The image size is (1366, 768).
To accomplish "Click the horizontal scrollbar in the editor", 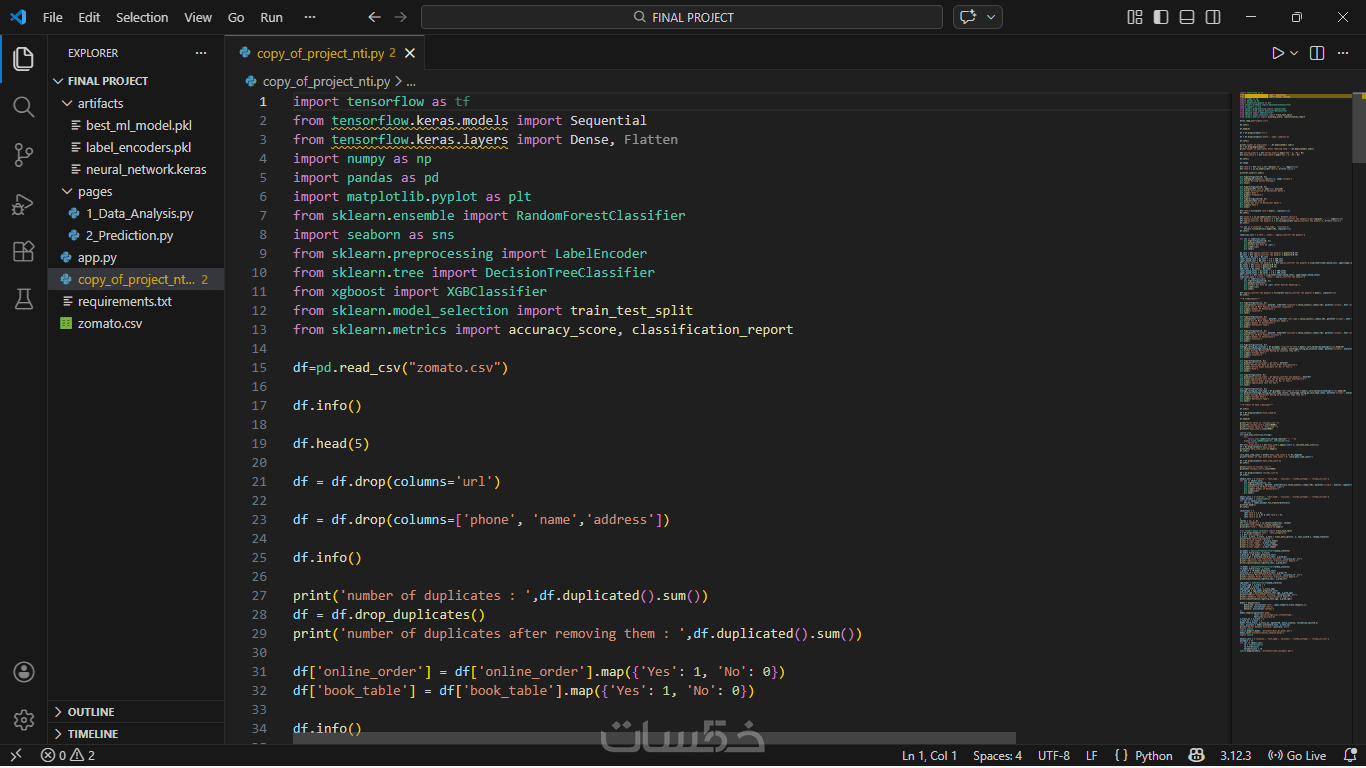I will [654, 738].
